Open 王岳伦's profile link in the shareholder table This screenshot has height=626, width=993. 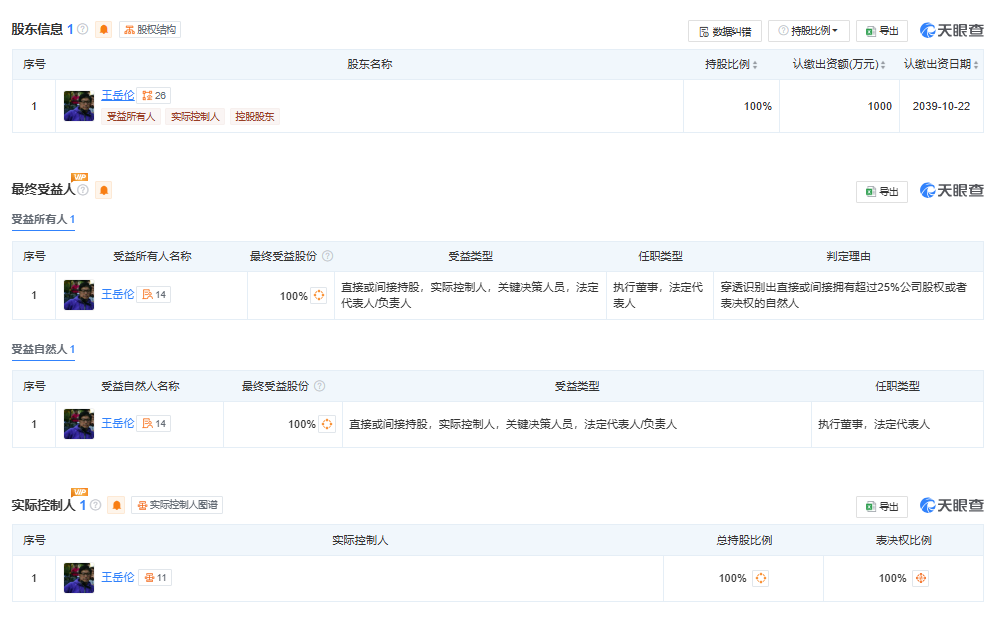coord(117,96)
